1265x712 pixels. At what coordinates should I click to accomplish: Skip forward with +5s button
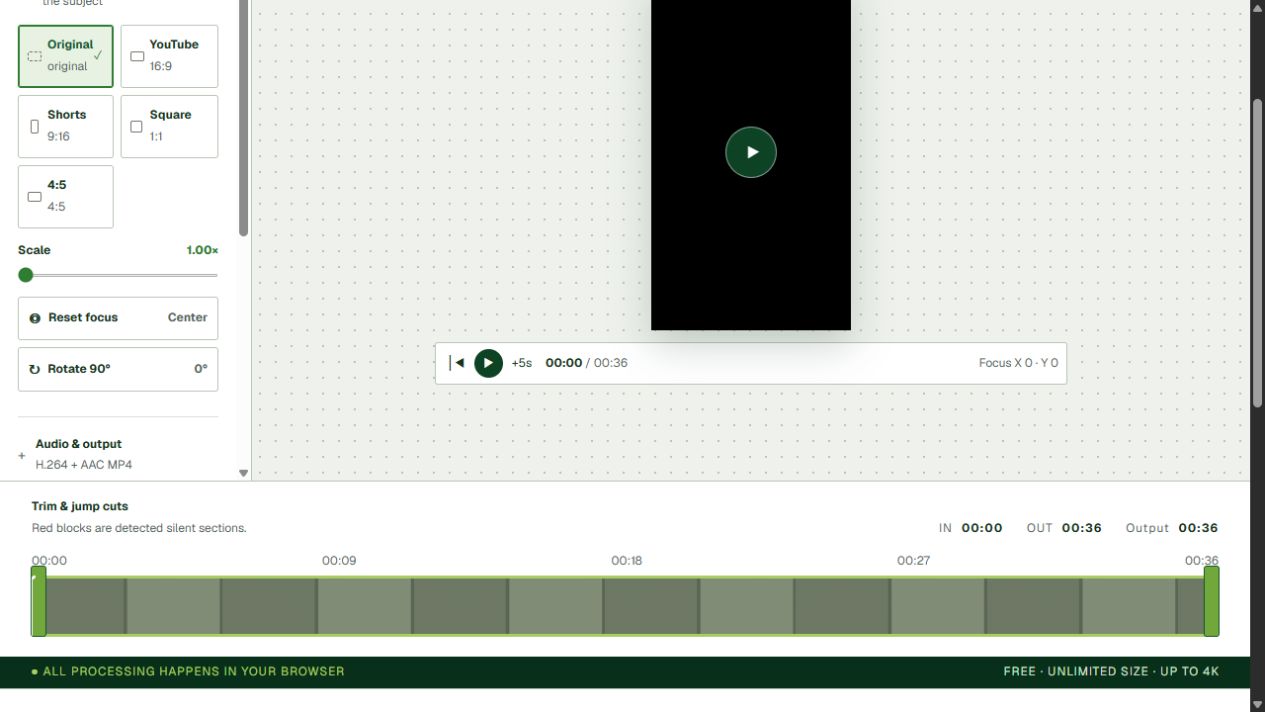point(522,363)
